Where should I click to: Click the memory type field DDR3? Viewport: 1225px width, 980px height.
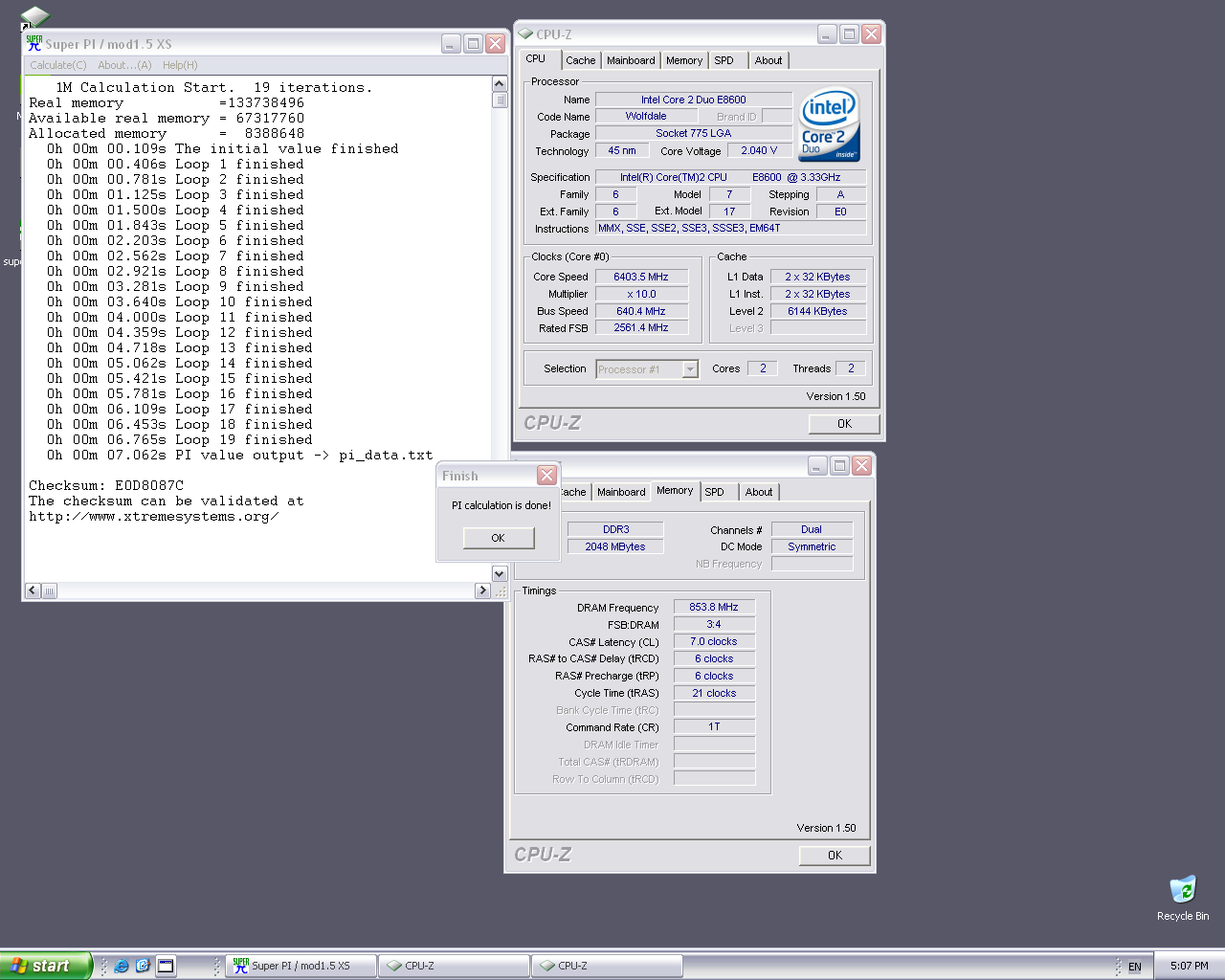coord(615,529)
